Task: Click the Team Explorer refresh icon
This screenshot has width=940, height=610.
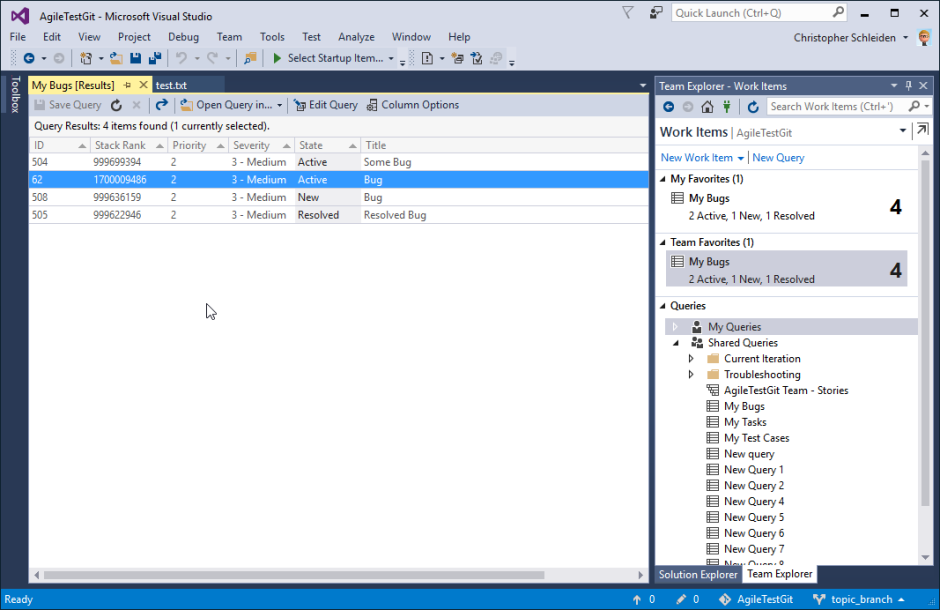Action: click(x=751, y=106)
